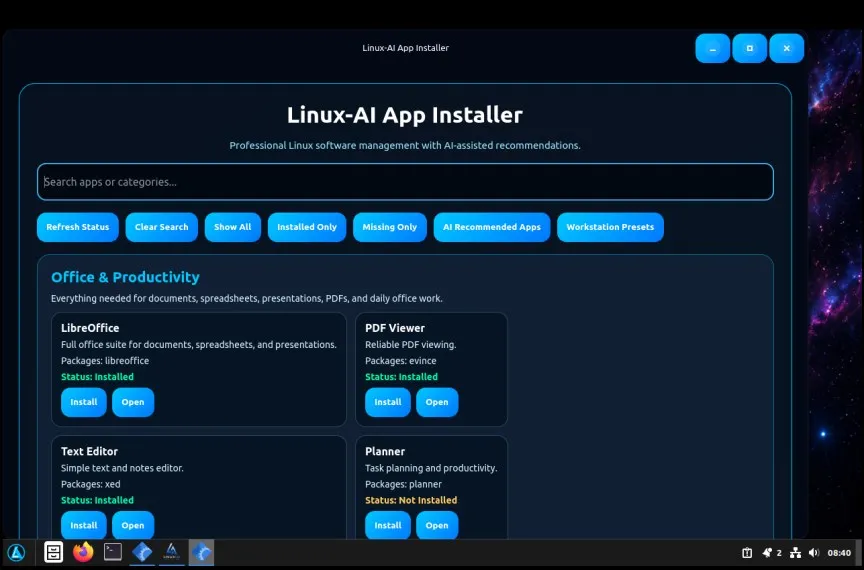Open Text Editor with its Open button
Image resolution: width=864 pixels, height=570 pixels.
coord(133,525)
